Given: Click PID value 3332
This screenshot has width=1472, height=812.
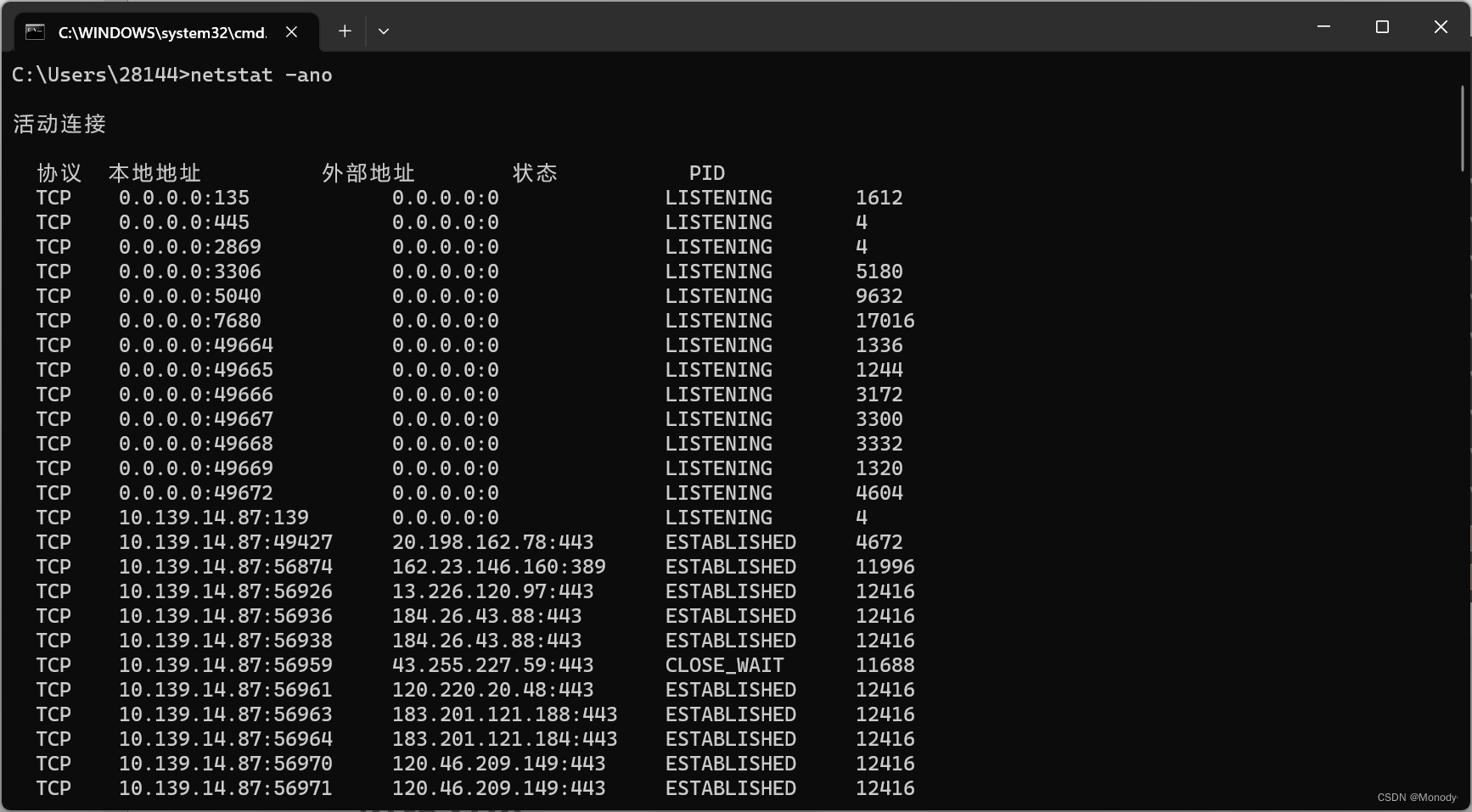Looking at the screenshot, I should pyautogui.click(x=879, y=444).
